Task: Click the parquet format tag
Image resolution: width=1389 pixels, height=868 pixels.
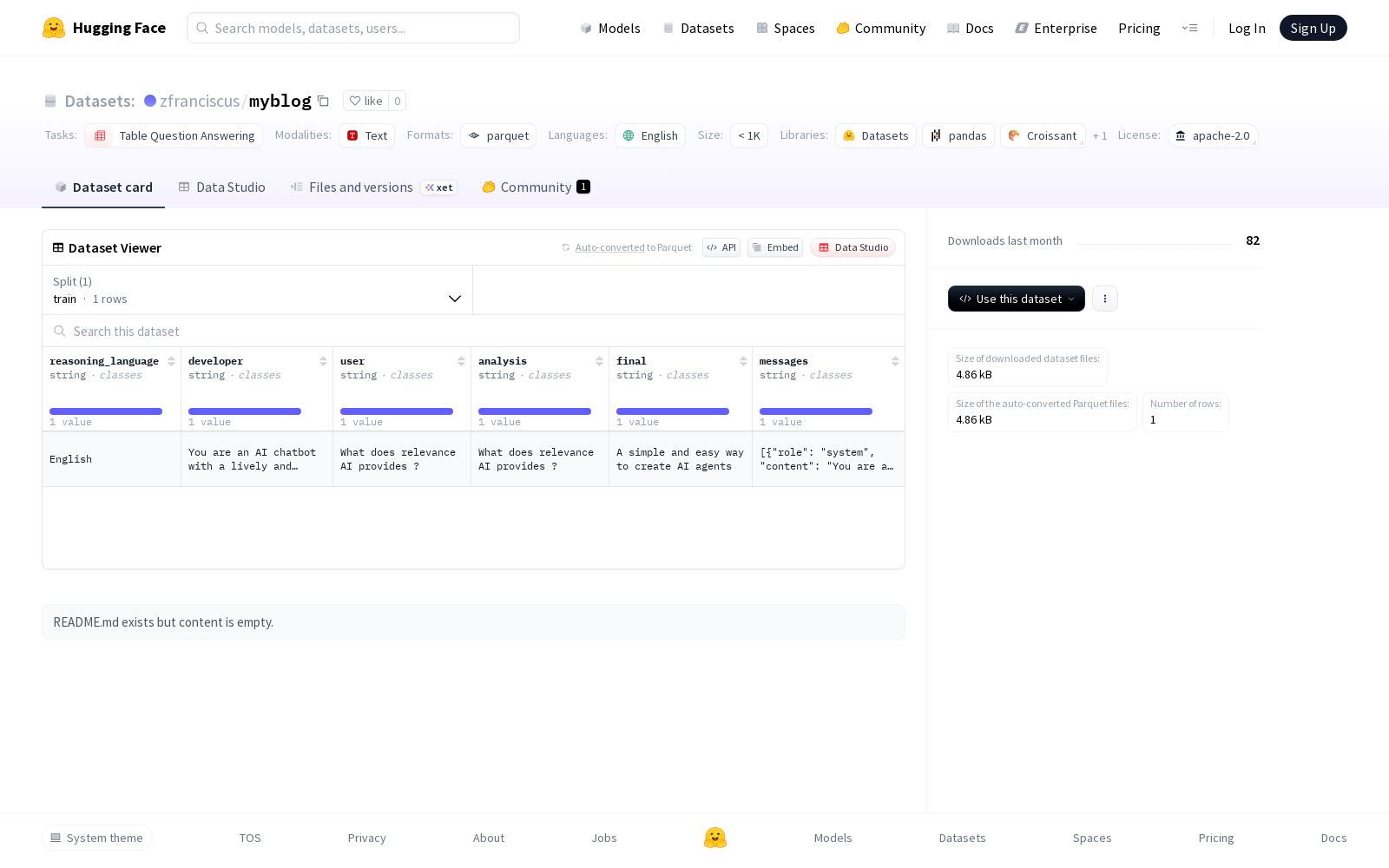Action: coord(498,135)
